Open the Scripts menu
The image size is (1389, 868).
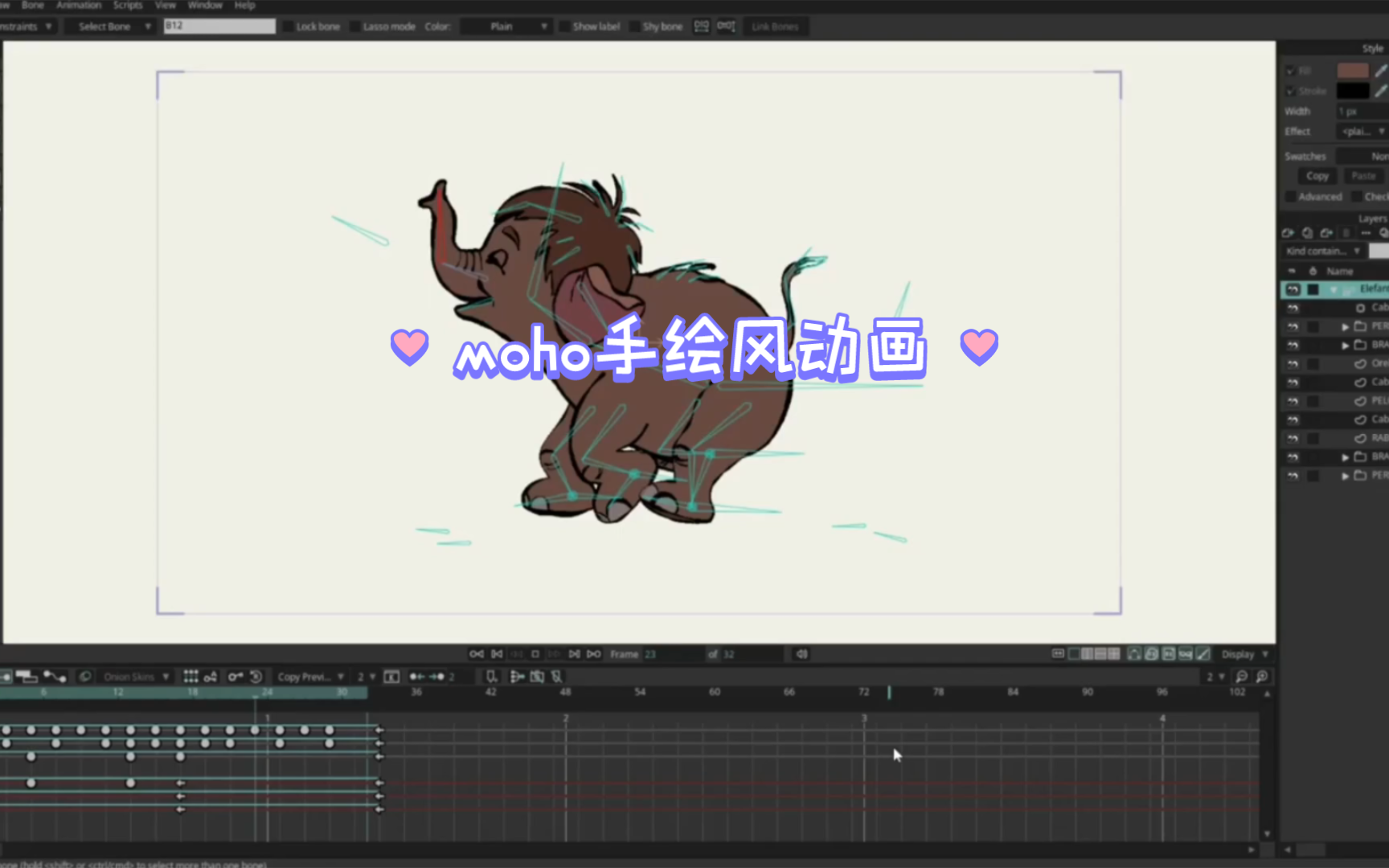click(128, 6)
